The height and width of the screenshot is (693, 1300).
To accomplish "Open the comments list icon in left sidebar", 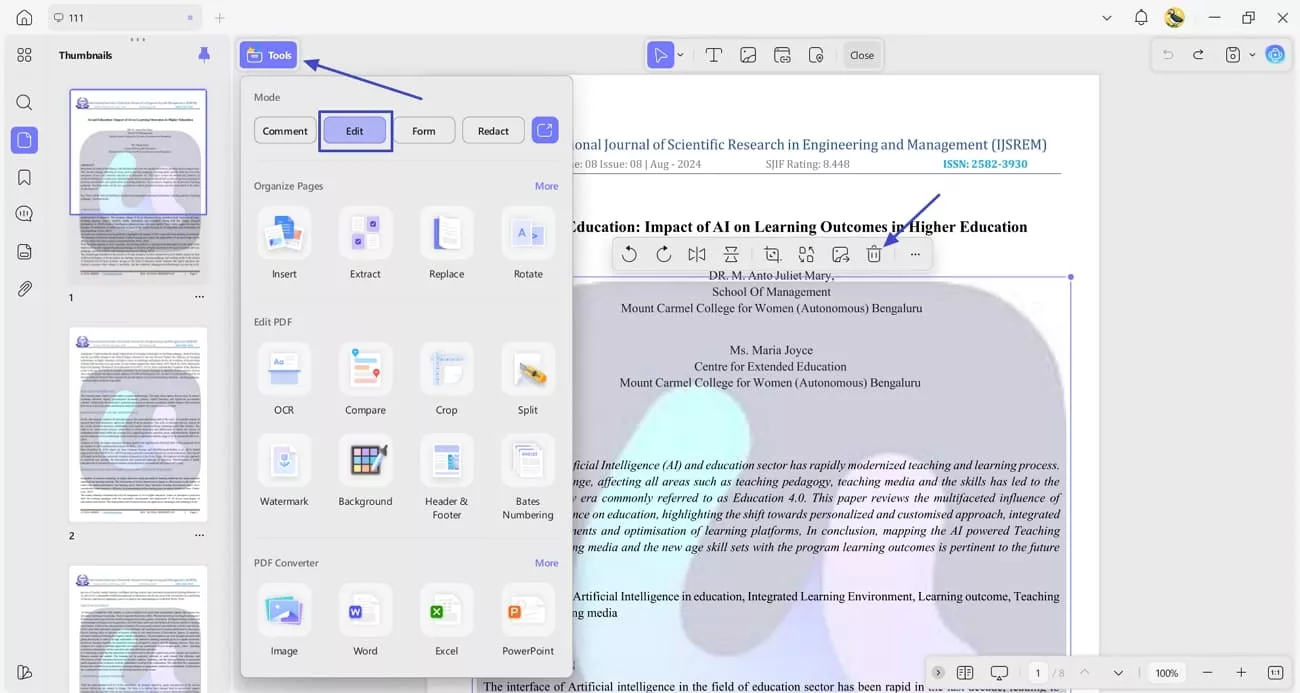I will coord(24,214).
